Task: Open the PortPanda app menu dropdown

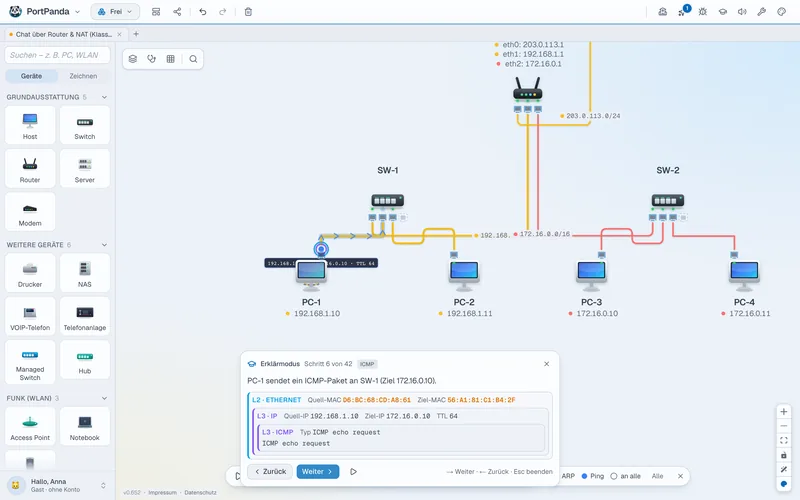Action: 45,11
